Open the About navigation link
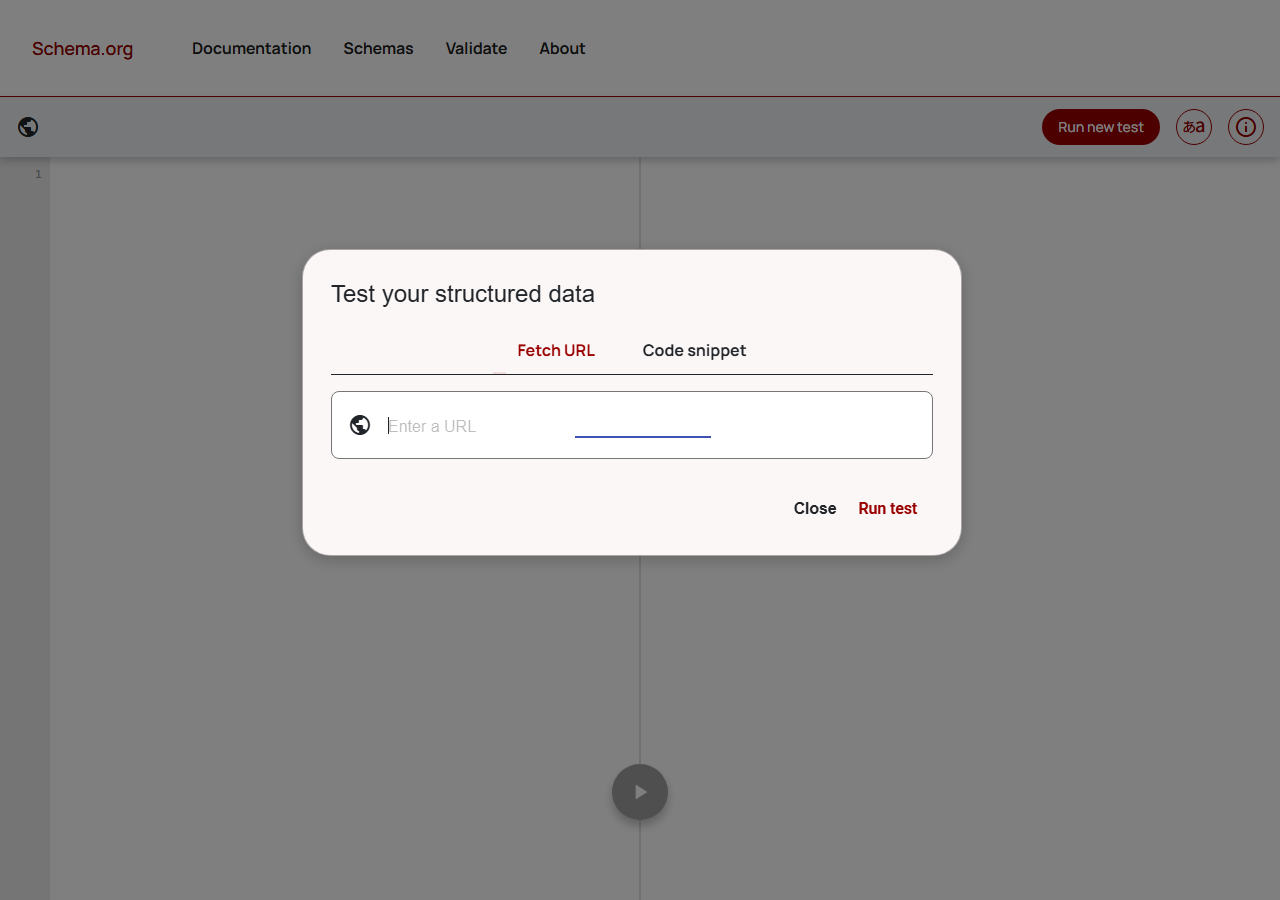1280x900 pixels. [x=562, y=48]
